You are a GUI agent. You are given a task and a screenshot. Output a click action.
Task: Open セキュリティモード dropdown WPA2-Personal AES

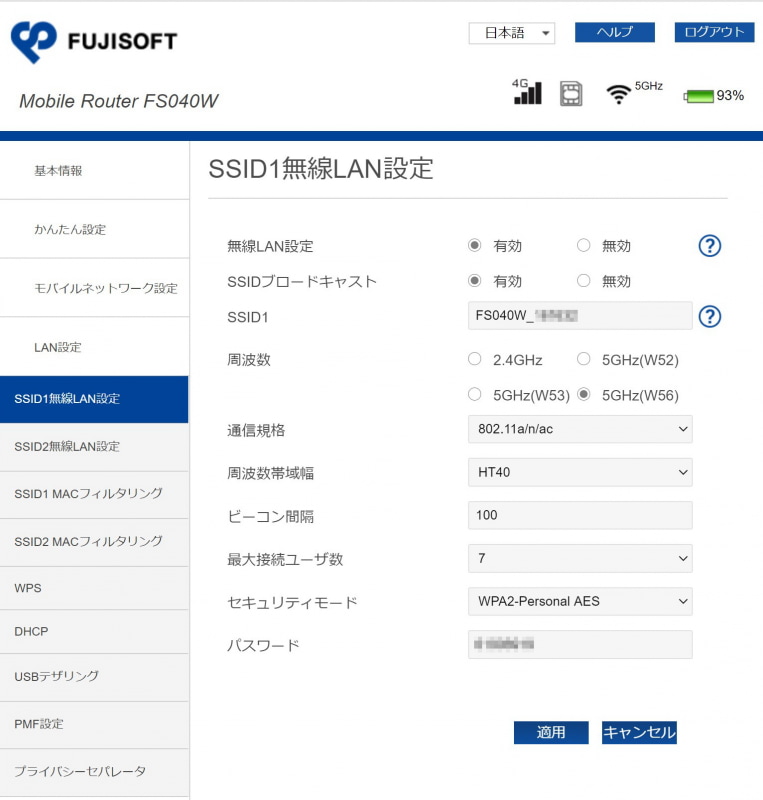(x=580, y=601)
